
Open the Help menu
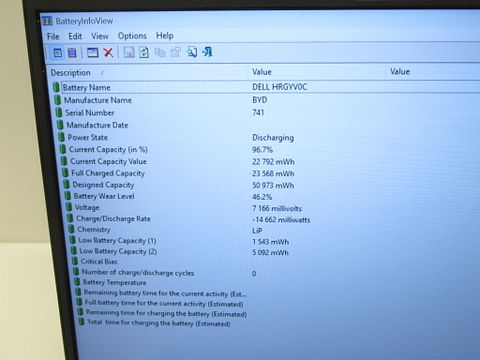165,35
